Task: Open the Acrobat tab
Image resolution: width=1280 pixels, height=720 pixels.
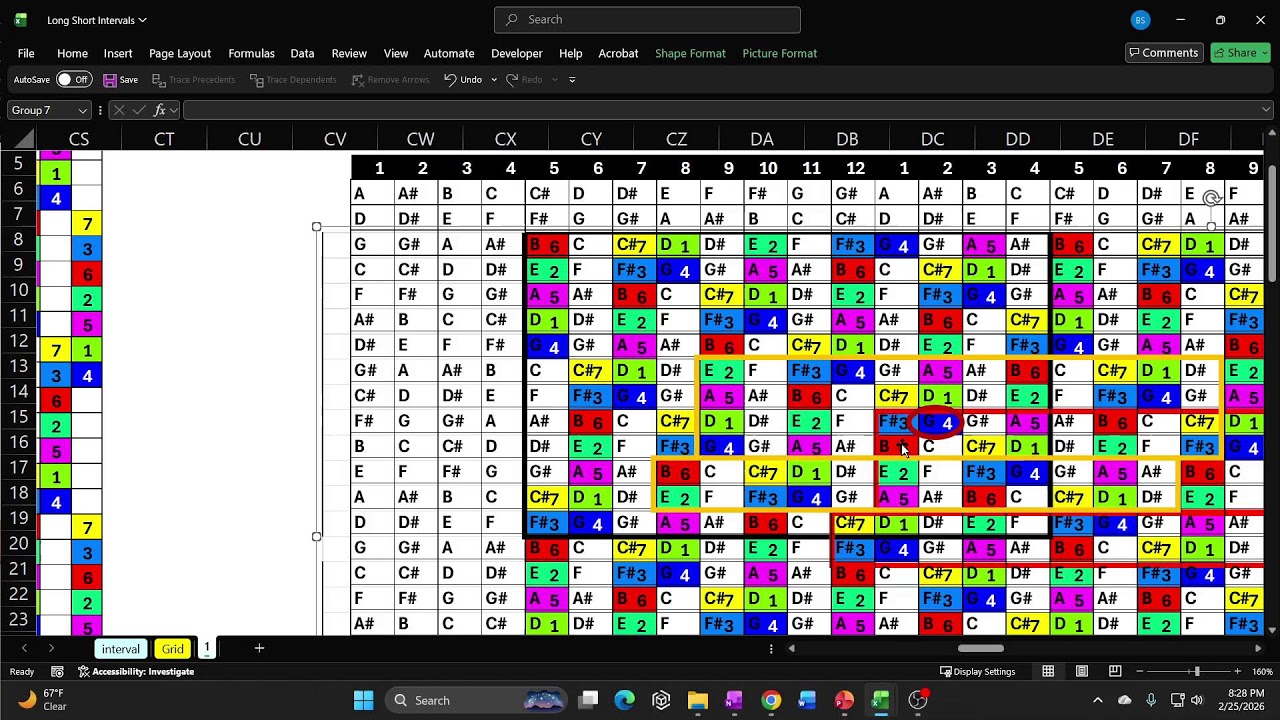Action: pos(618,53)
